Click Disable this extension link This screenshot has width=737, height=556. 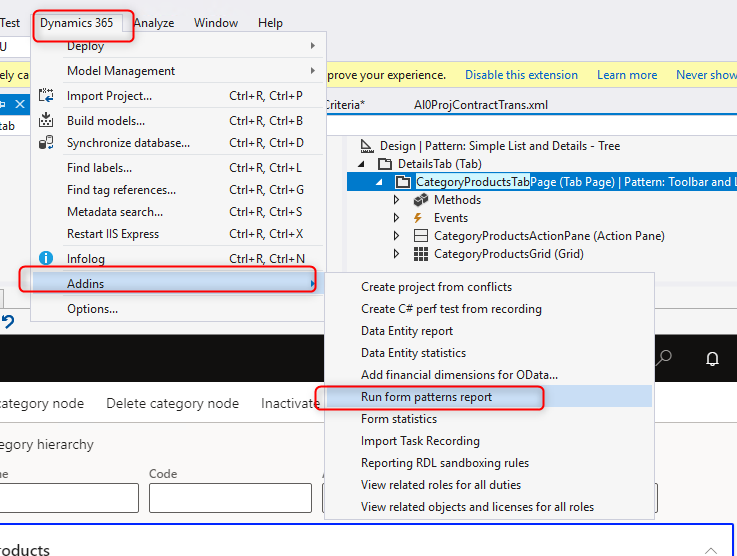coord(521,75)
